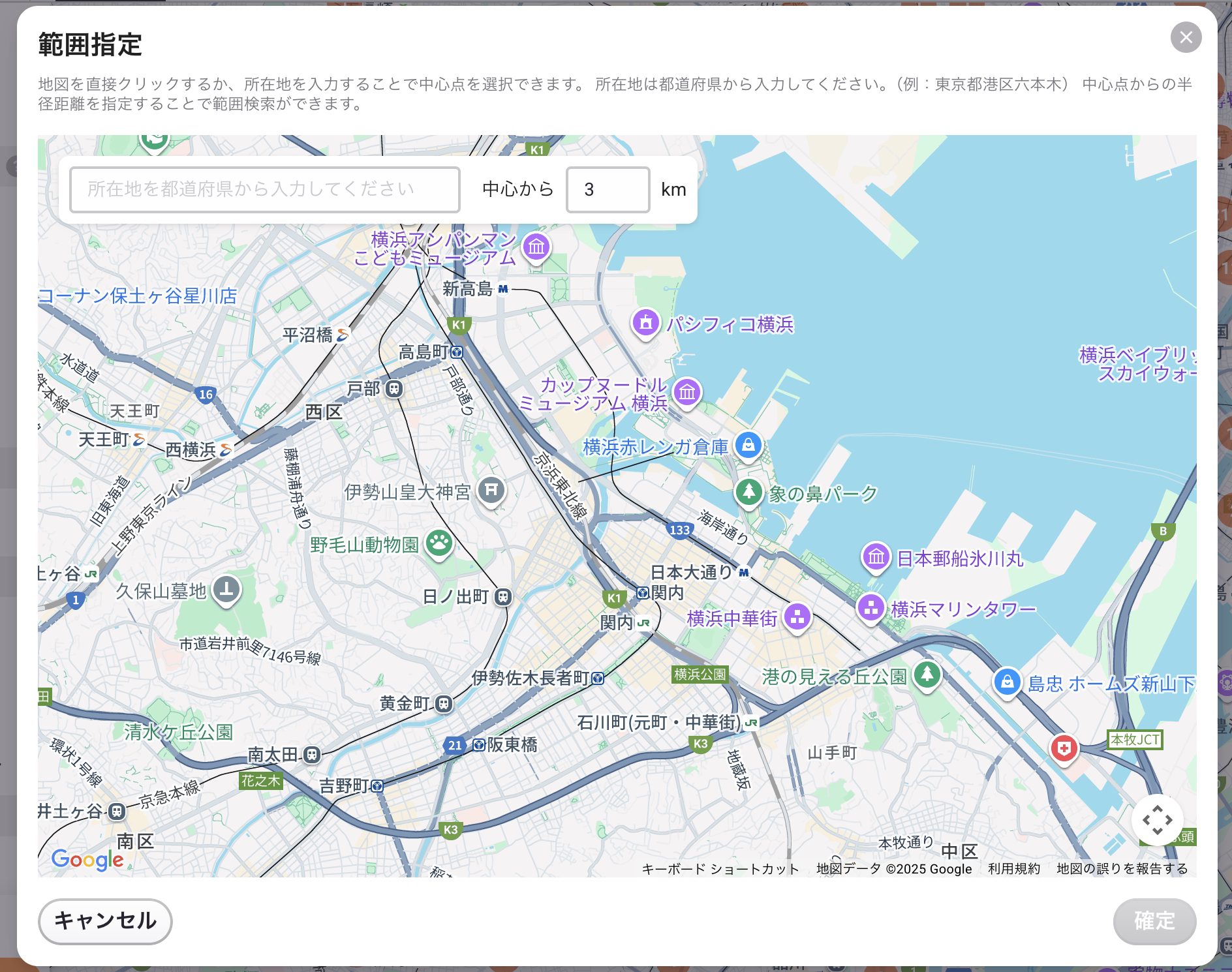Click the 戸部 station icon

(x=393, y=389)
